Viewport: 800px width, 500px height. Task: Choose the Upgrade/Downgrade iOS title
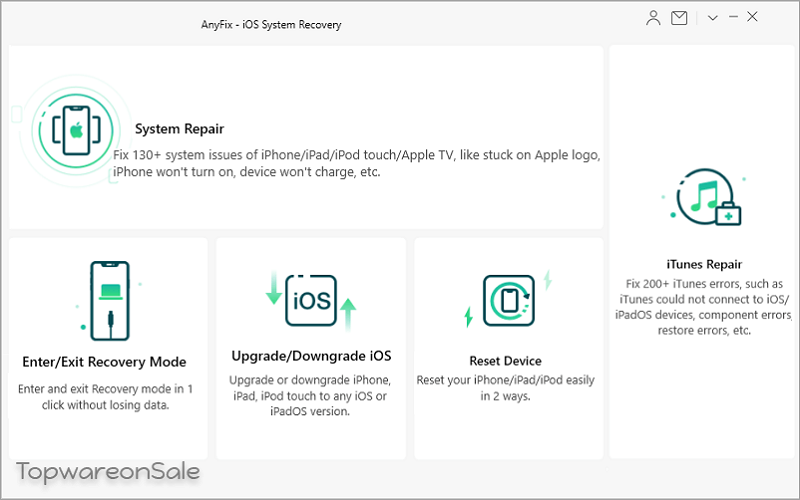point(311,356)
